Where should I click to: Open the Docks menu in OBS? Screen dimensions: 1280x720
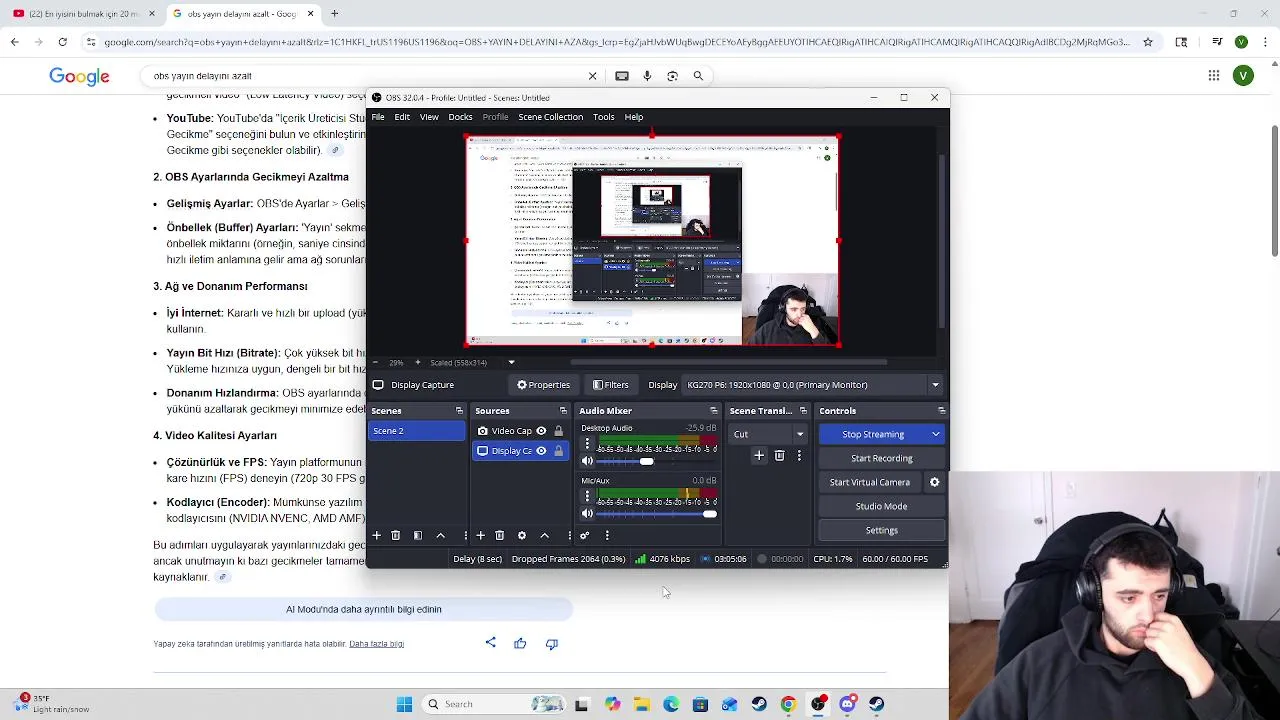coord(460,117)
